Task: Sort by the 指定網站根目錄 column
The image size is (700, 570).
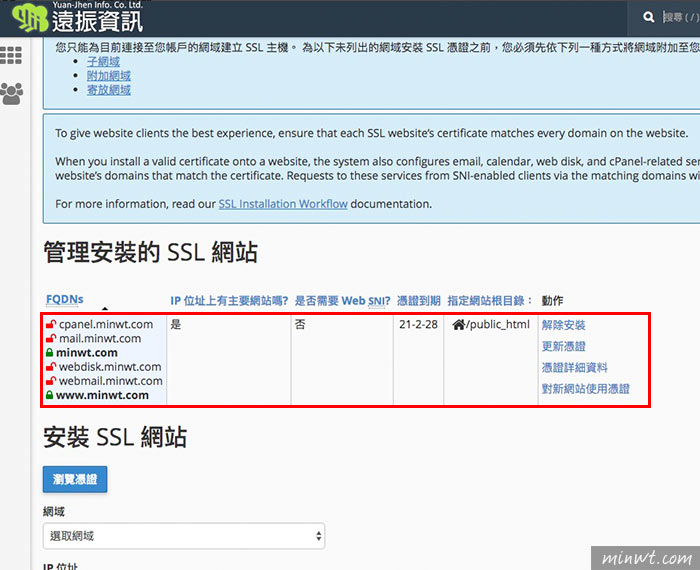Action: tap(490, 301)
